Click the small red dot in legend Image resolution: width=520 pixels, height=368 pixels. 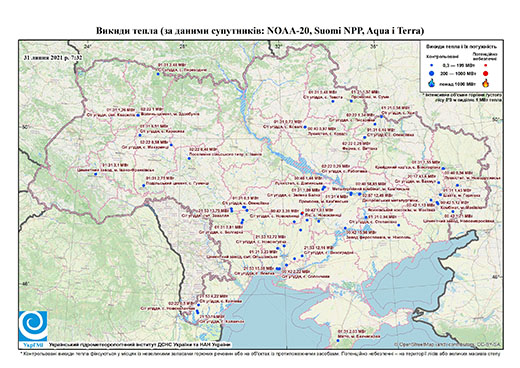click(x=485, y=65)
